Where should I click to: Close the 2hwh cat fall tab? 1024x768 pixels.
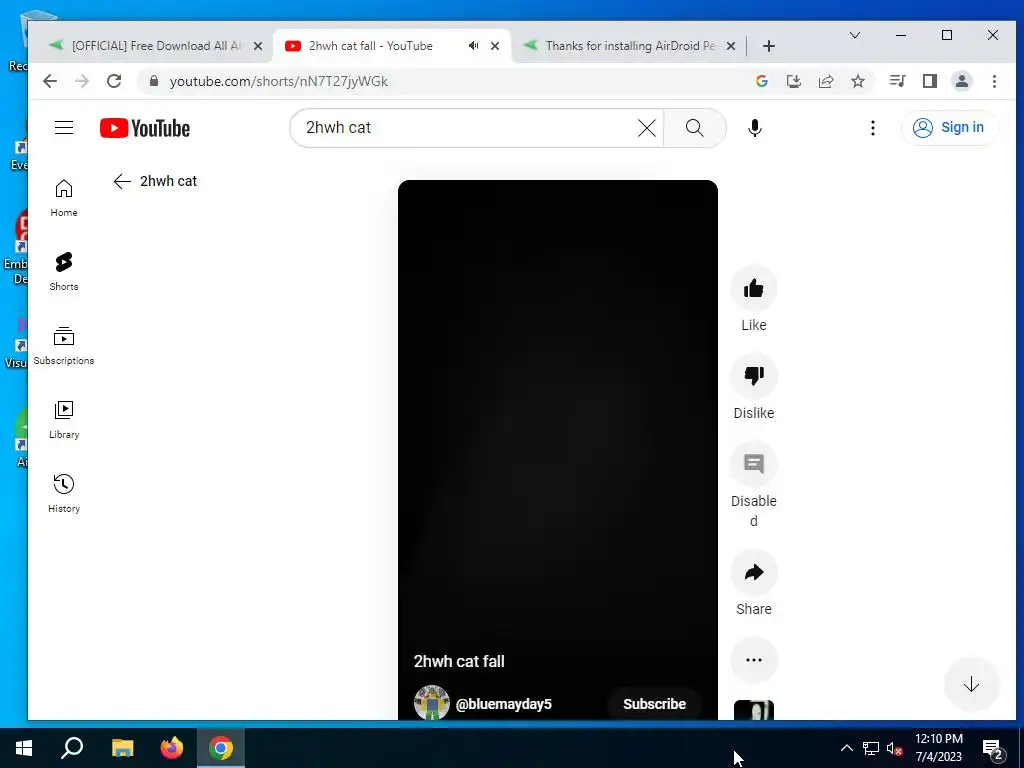pyautogui.click(x=495, y=46)
